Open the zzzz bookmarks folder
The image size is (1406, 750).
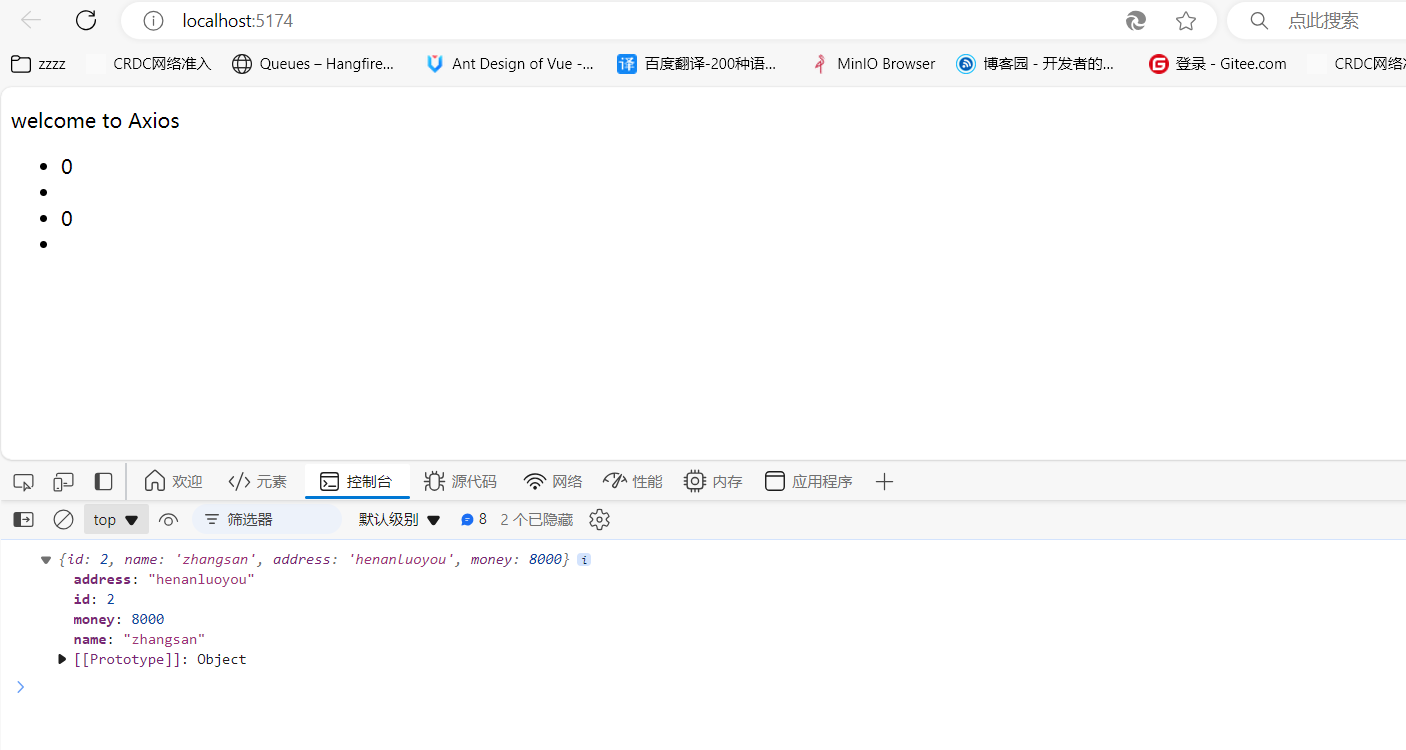[38, 64]
